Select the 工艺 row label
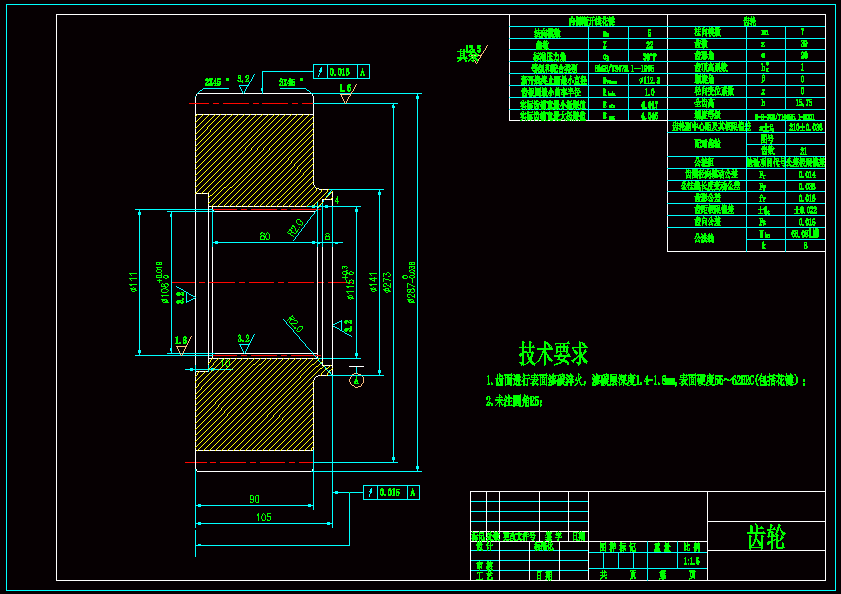This screenshot has height=594, width=841. (484, 576)
